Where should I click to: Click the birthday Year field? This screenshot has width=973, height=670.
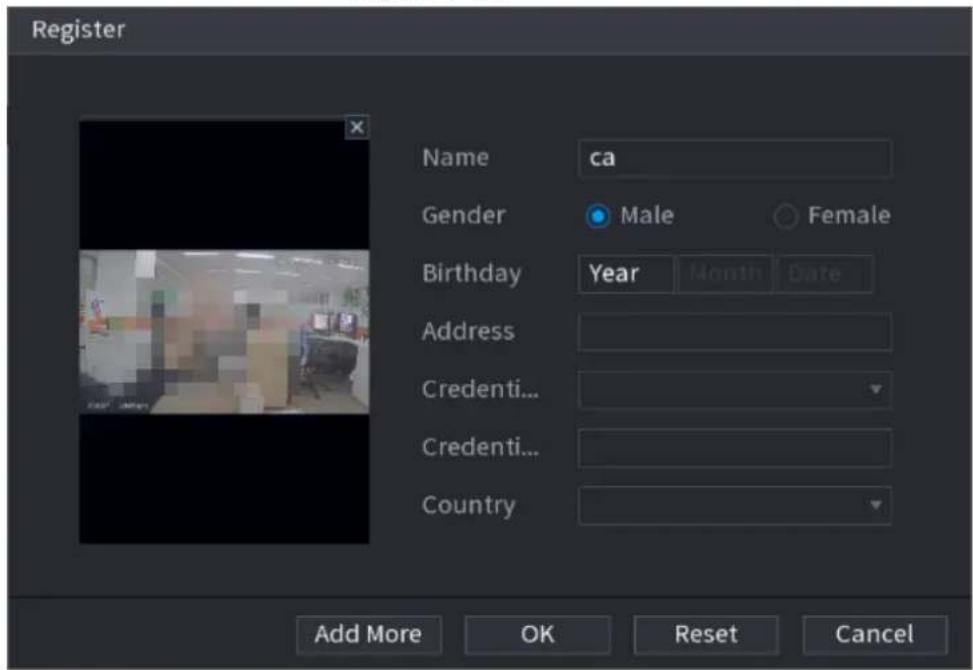click(x=626, y=274)
